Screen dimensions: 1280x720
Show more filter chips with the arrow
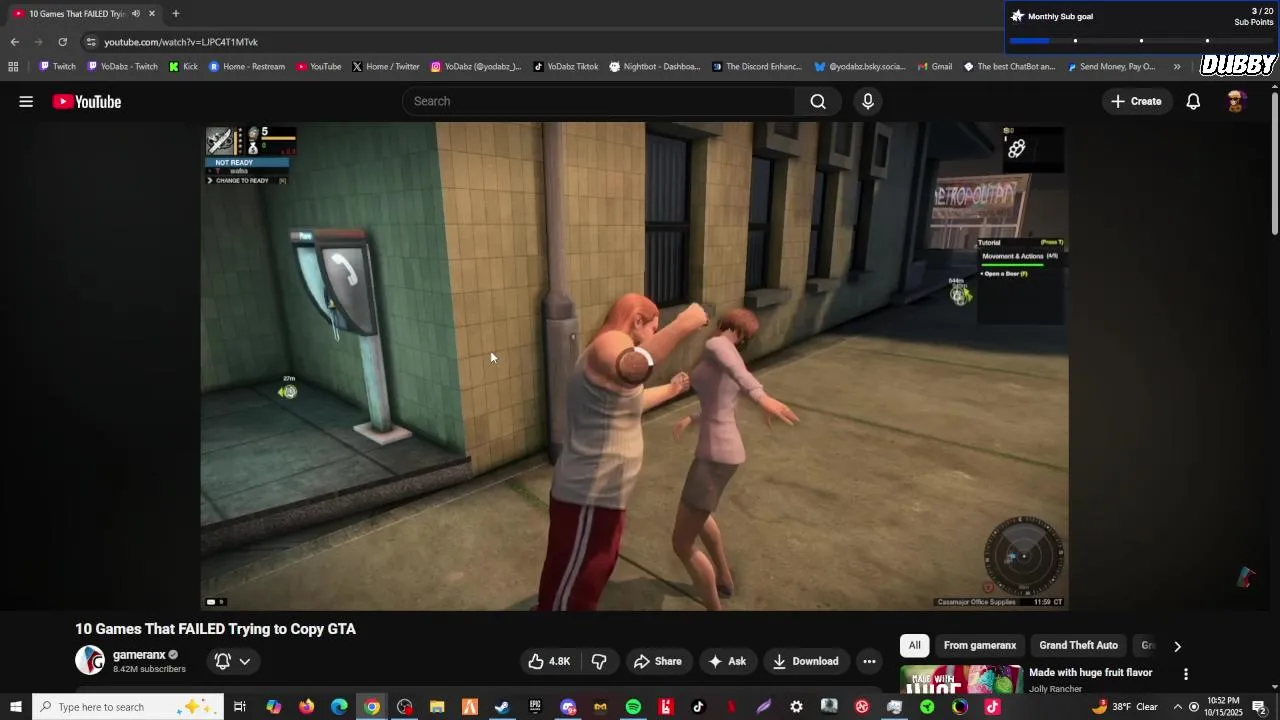1177,646
